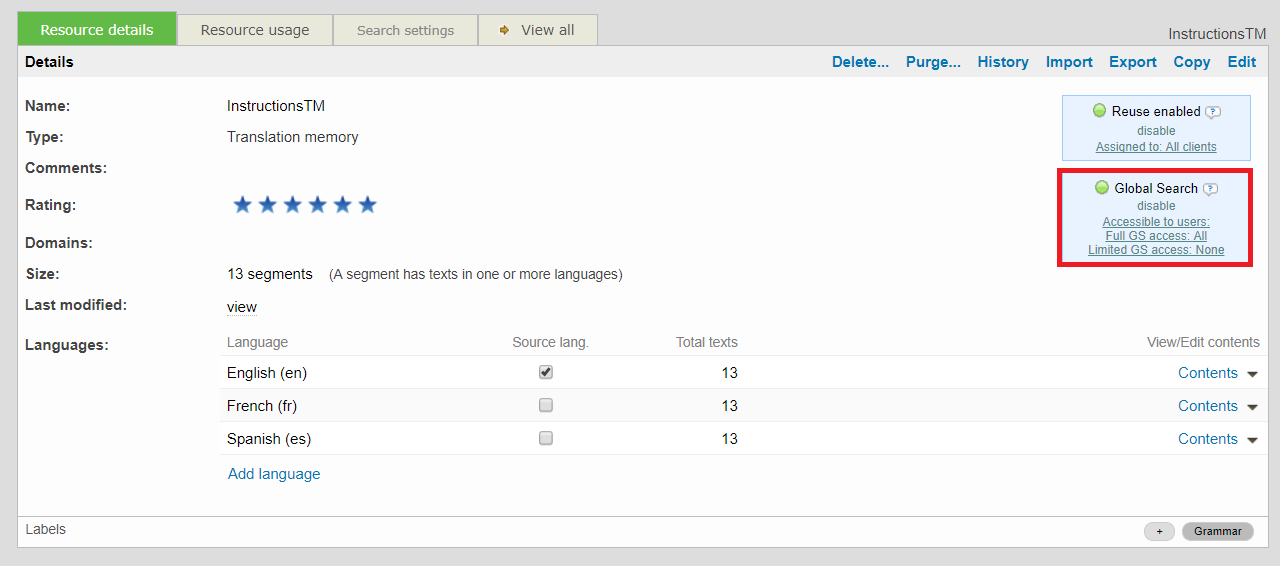Disable reuse via the disable link

[1156, 130]
